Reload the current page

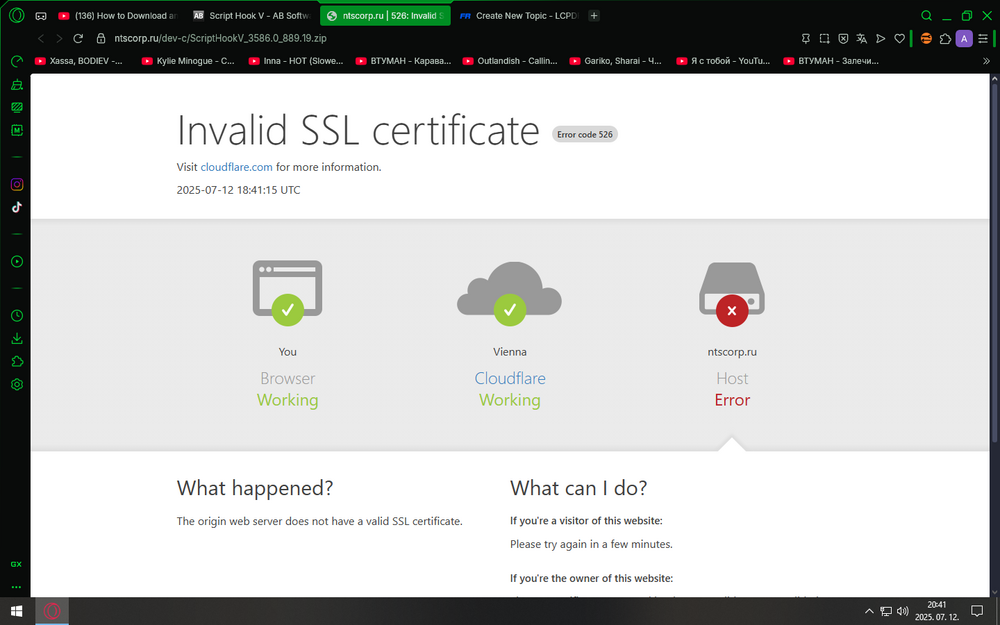click(x=78, y=38)
